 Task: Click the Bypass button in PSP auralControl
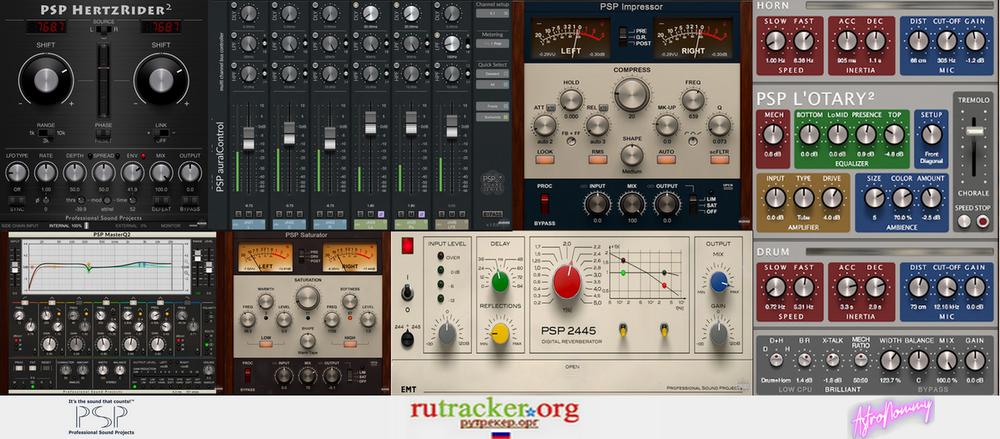(491, 214)
